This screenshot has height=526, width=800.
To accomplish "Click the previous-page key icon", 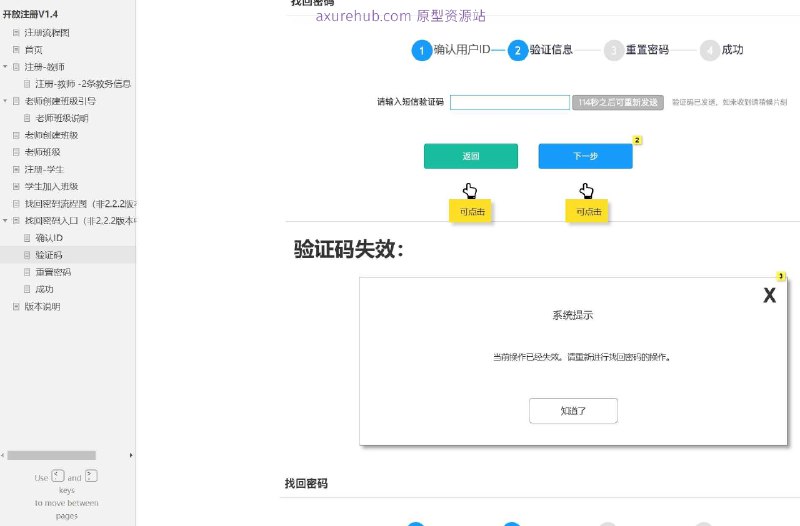I will 58,476.
